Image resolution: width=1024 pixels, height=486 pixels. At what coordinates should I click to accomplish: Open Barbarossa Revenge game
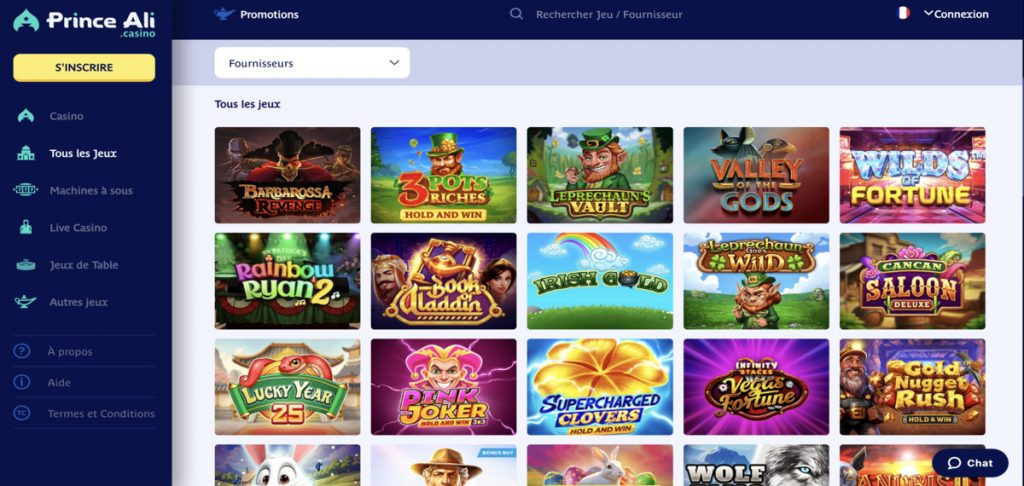click(x=287, y=175)
